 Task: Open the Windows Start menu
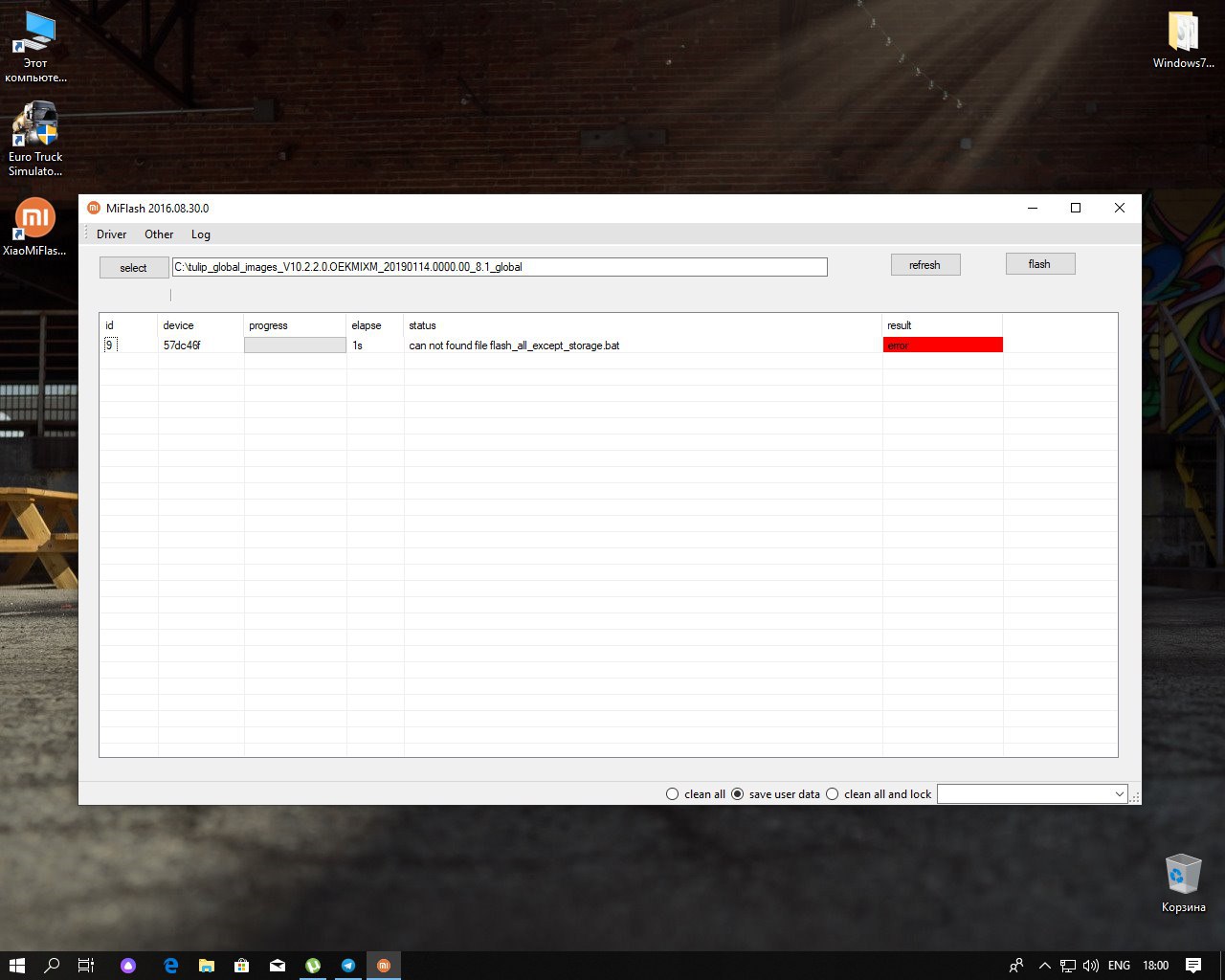click(x=16, y=966)
